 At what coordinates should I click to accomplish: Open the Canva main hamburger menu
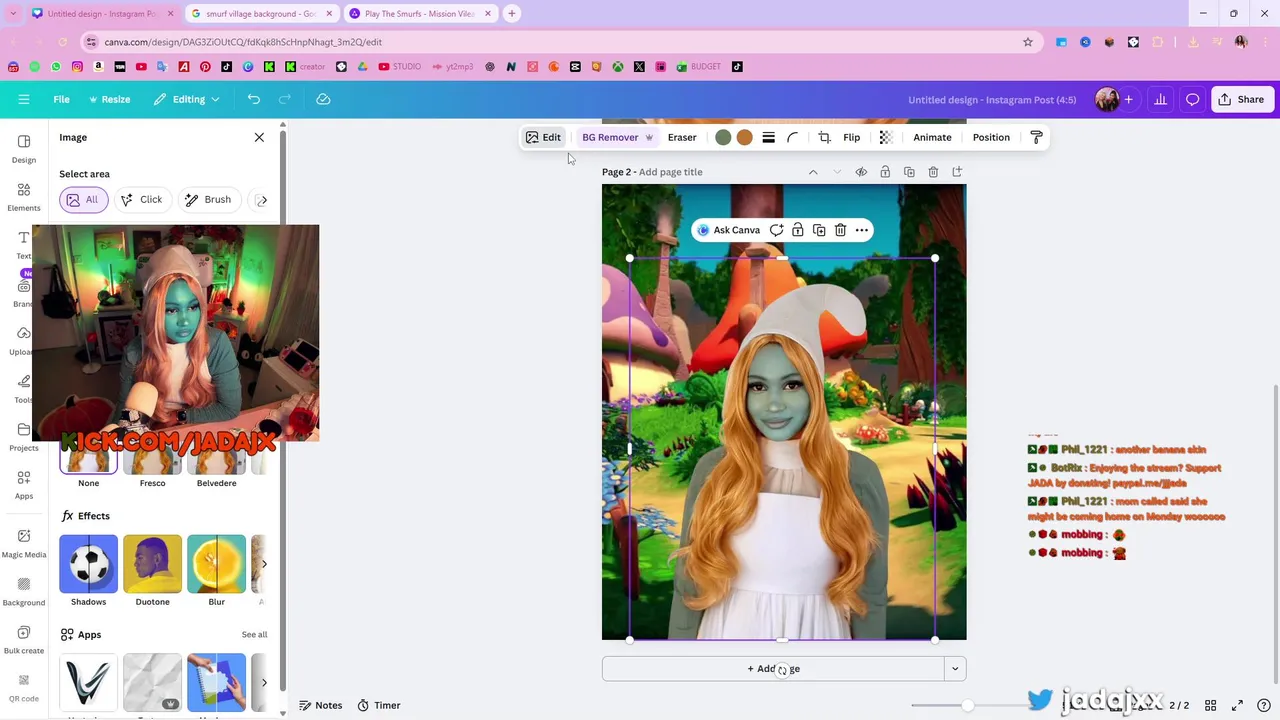point(24,99)
